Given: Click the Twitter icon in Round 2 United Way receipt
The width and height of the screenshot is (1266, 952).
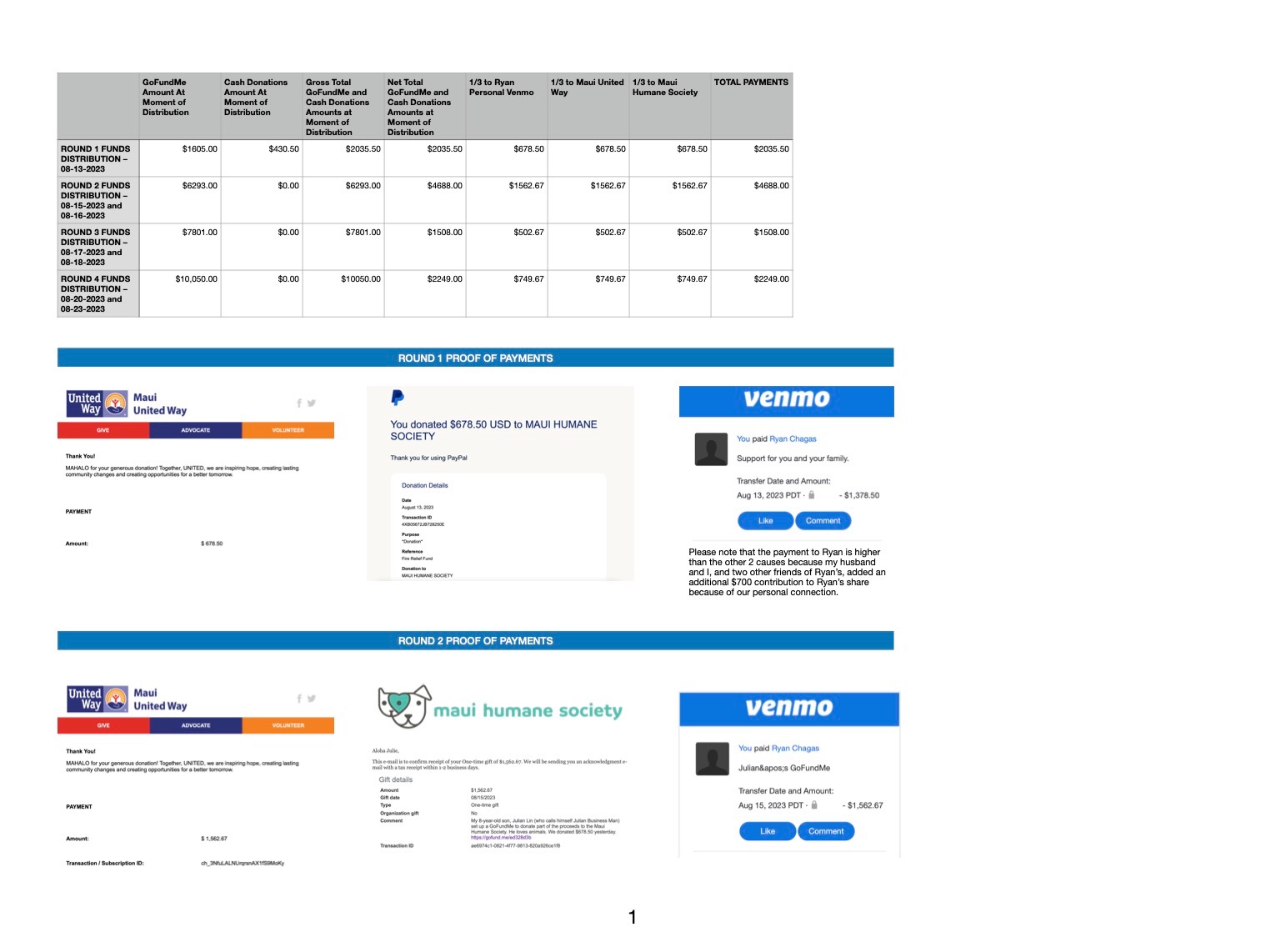Looking at the screenshot, I should point(311,699).
